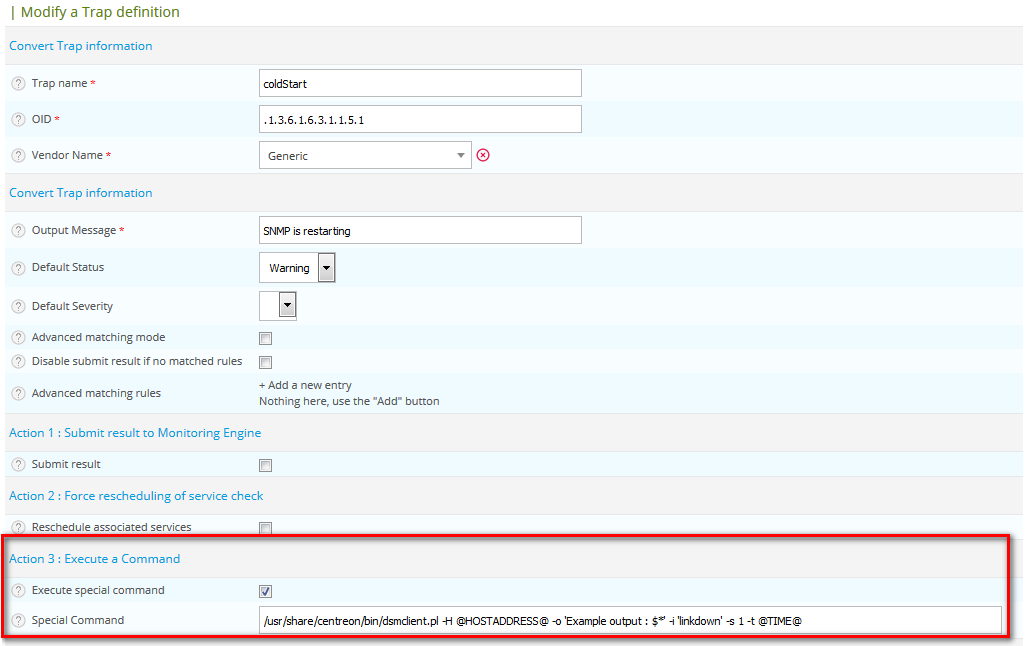Click the Add a new entry link
The image size is (1030, 646).
305,385
